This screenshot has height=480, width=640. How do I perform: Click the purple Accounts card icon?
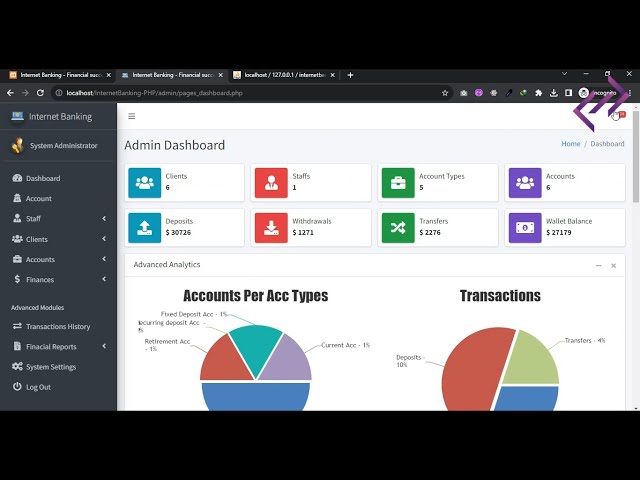tap(525, 183)
